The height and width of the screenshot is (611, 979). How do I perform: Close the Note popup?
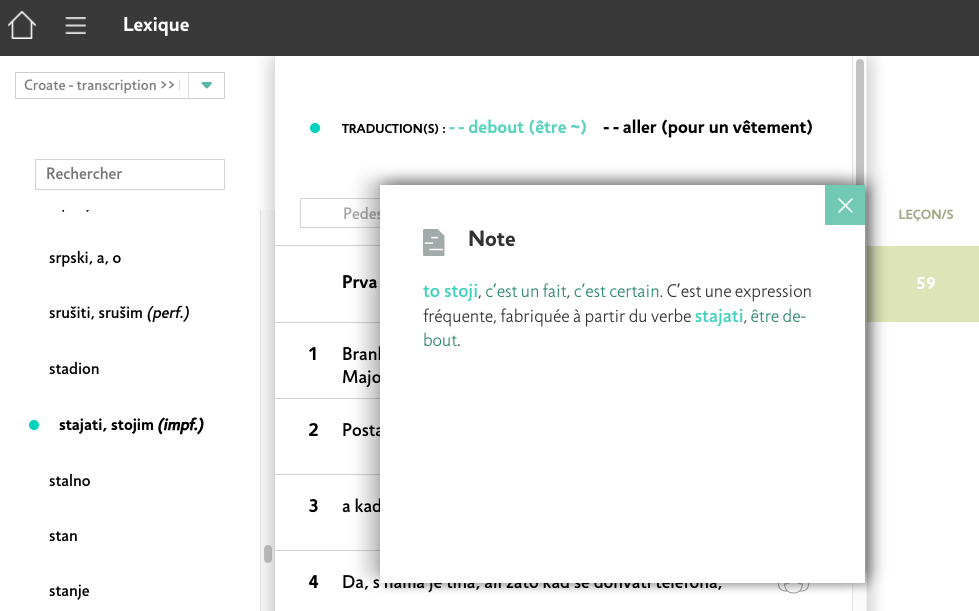tap(845, 205)
